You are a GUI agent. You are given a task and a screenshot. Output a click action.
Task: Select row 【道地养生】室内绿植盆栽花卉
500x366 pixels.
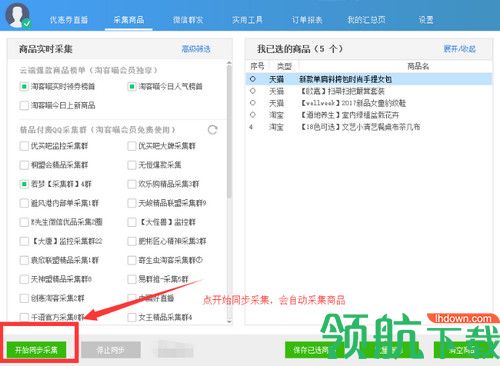(369, 115)
